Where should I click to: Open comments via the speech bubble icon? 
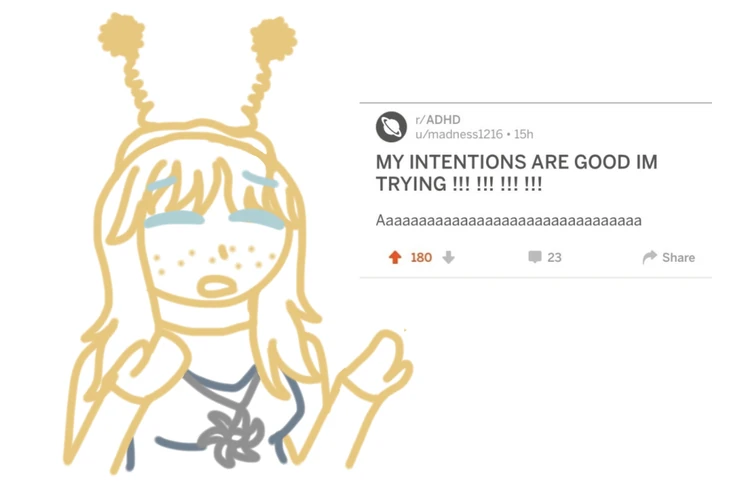[x=534, y=257]
